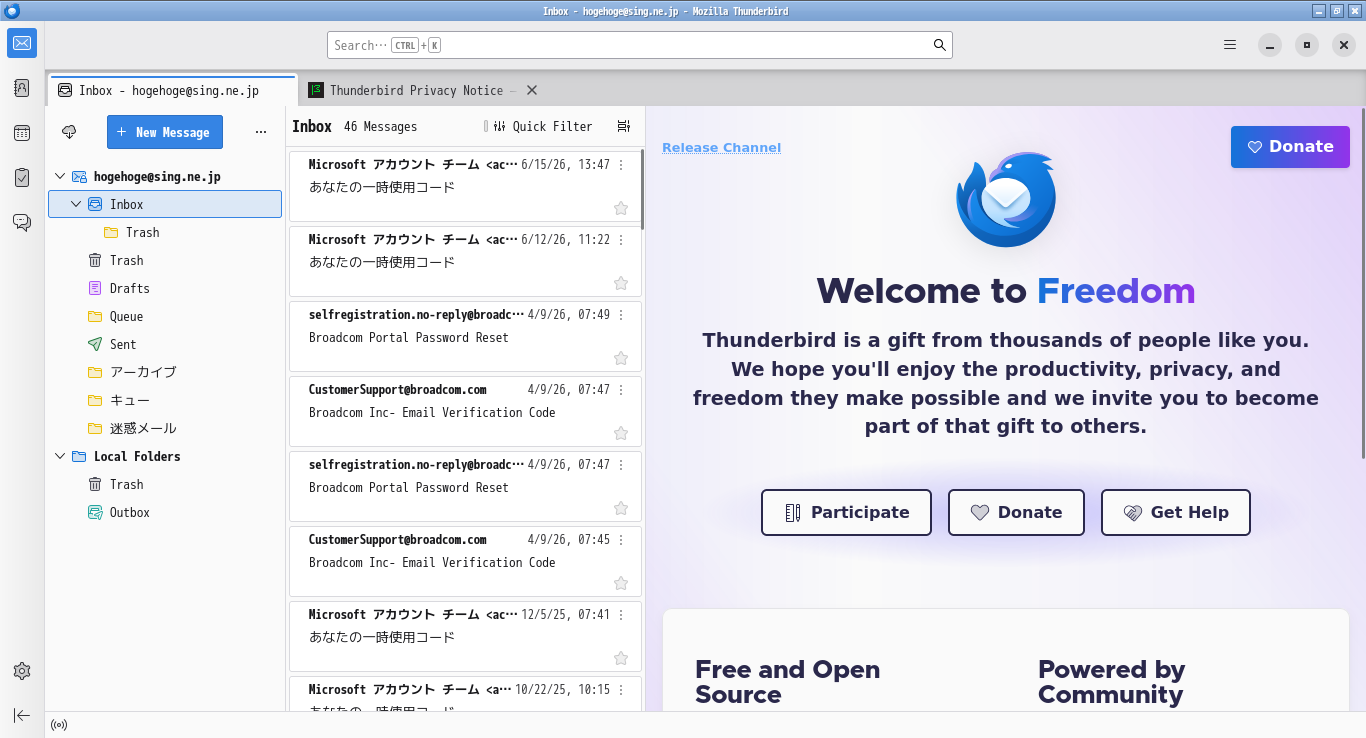The image size is (1366, 738).
Task: Click the message list scrollbar
Action: point(642,190)
